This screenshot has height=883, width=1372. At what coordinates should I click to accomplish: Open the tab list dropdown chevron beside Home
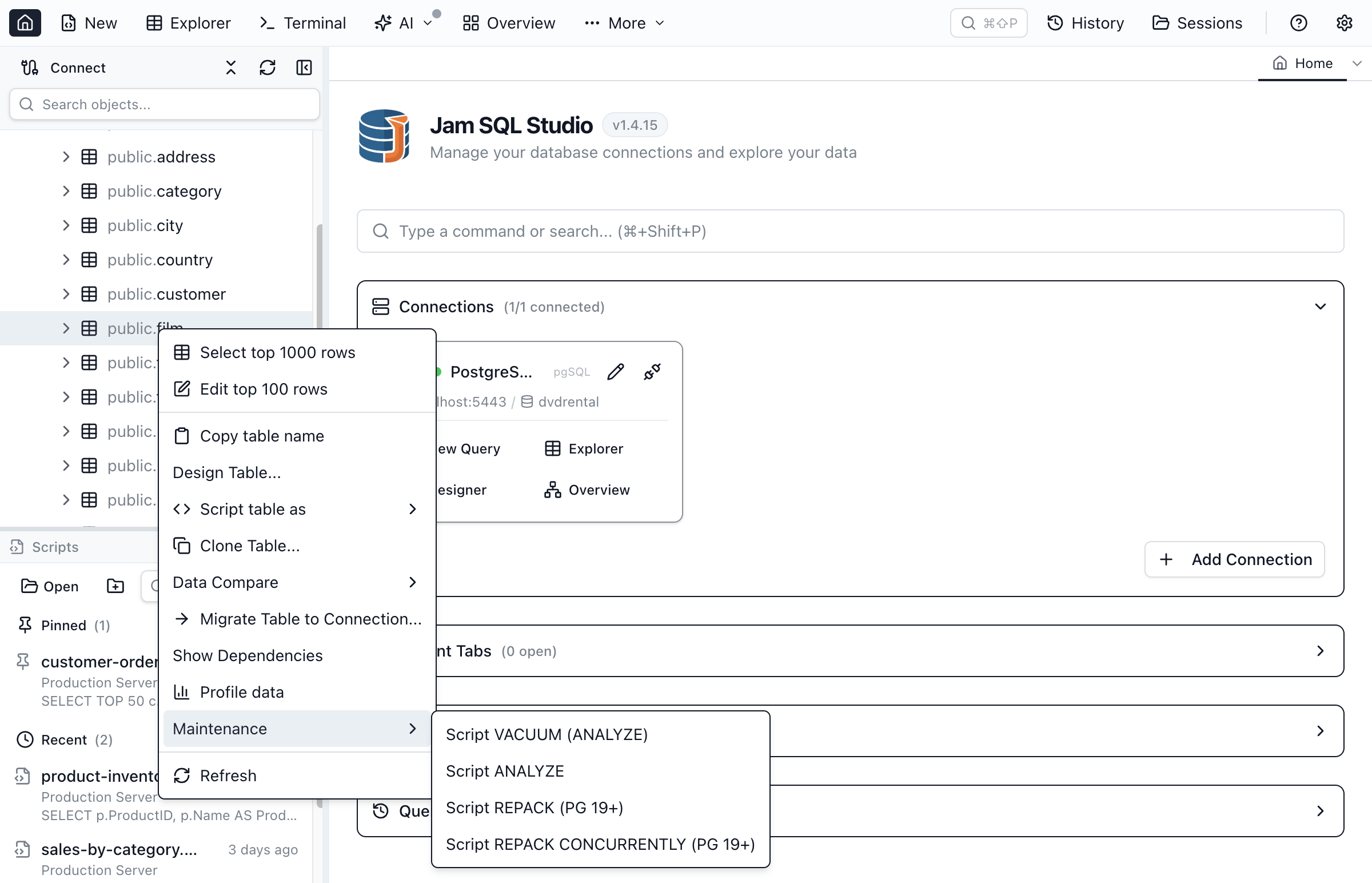(x=1357, y=63)
